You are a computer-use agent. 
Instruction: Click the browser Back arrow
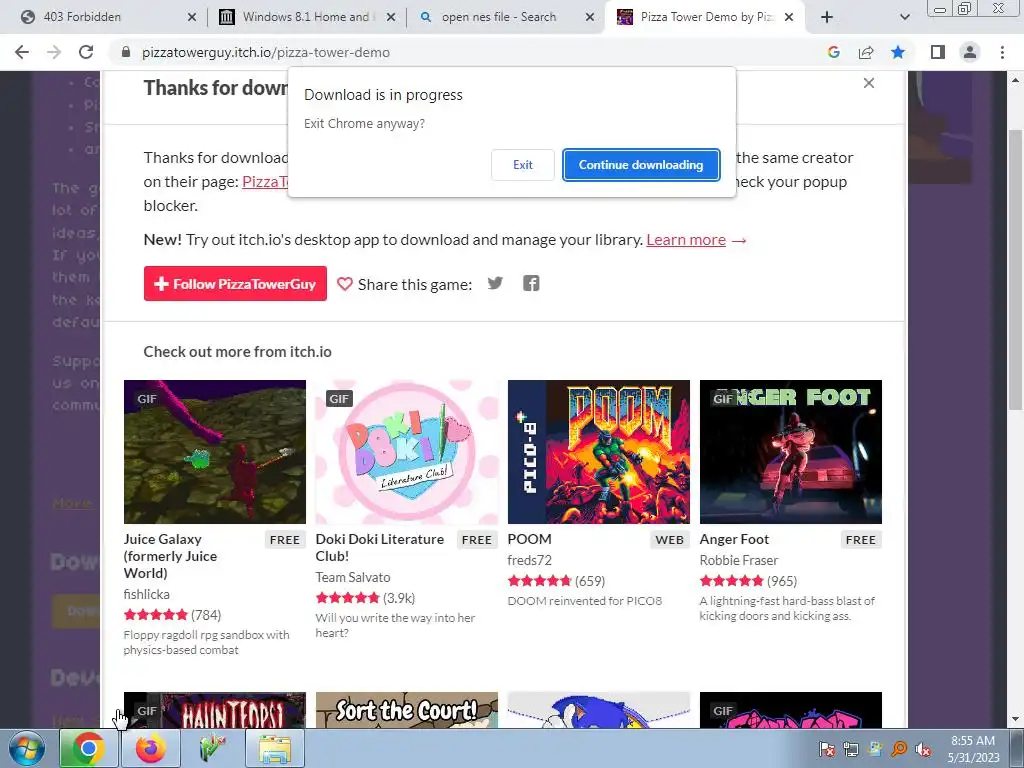[22, 52]
